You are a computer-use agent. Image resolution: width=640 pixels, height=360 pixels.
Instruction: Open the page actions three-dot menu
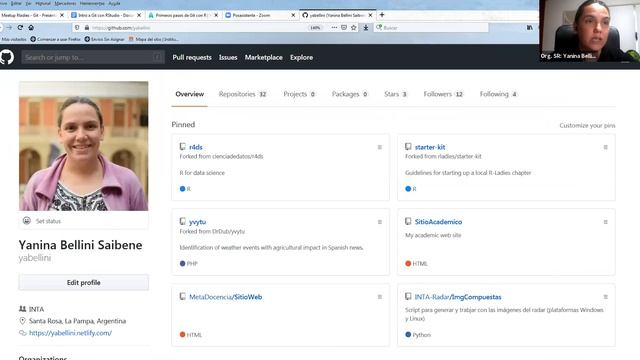tap(334, 27)
